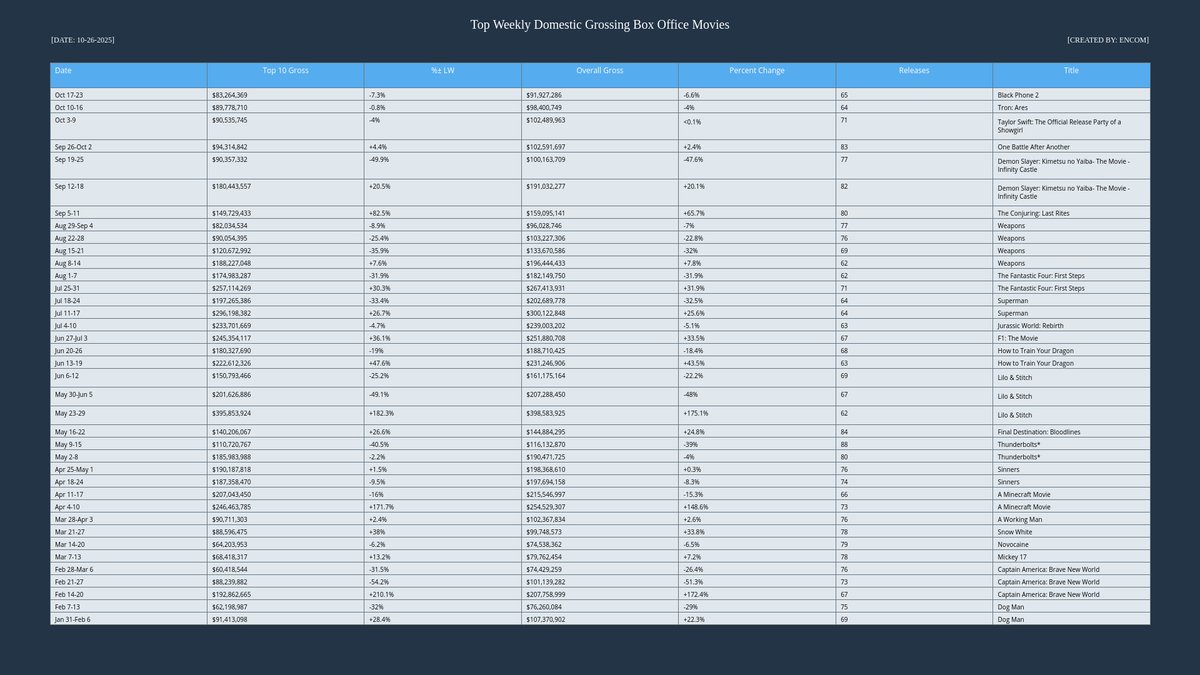Click the Weapons title in Aug 22-28 row

(x=1071, y=238)
